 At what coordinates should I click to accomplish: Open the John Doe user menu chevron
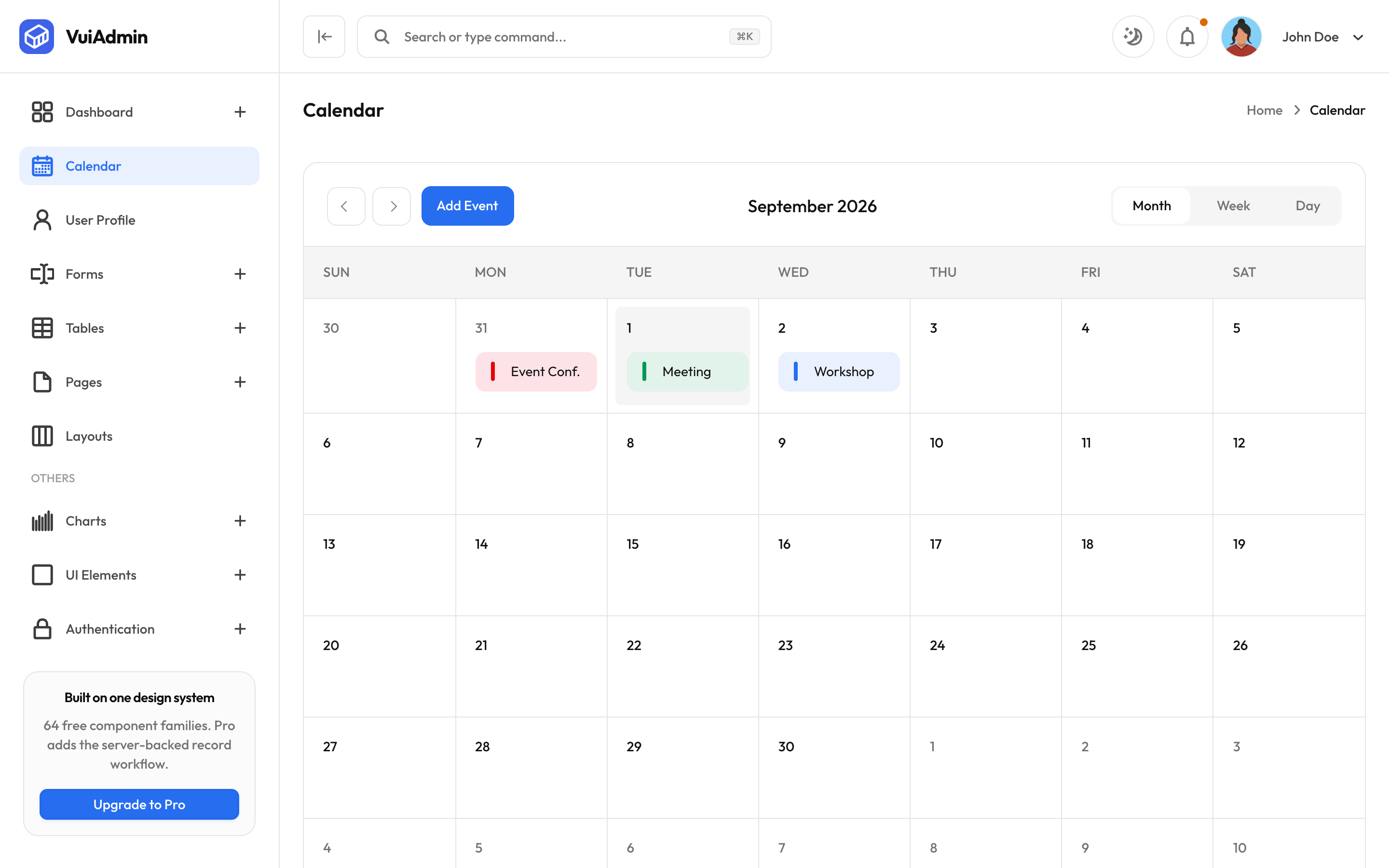click(1358, 37)
